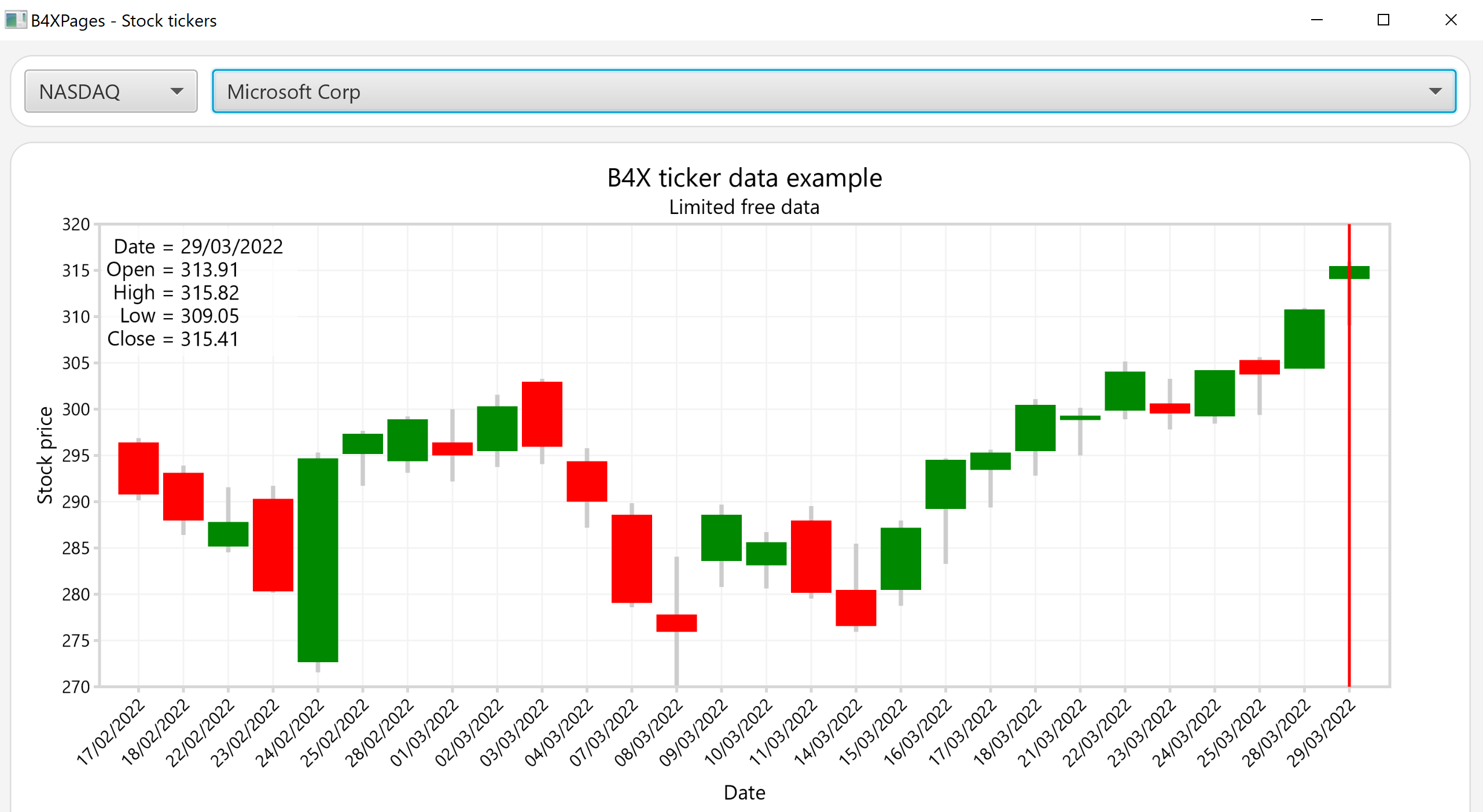Image resolution: width=1483 pixels, height=812 pixels.
Task: Click the Close = 315.41 info text
Action: pos(173,339)
